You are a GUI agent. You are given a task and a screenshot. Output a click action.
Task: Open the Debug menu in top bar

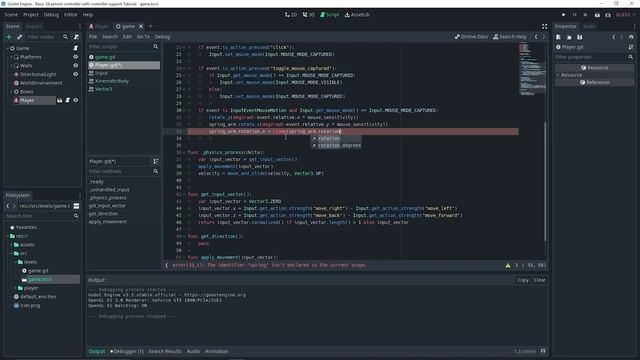tap(51, 15)
